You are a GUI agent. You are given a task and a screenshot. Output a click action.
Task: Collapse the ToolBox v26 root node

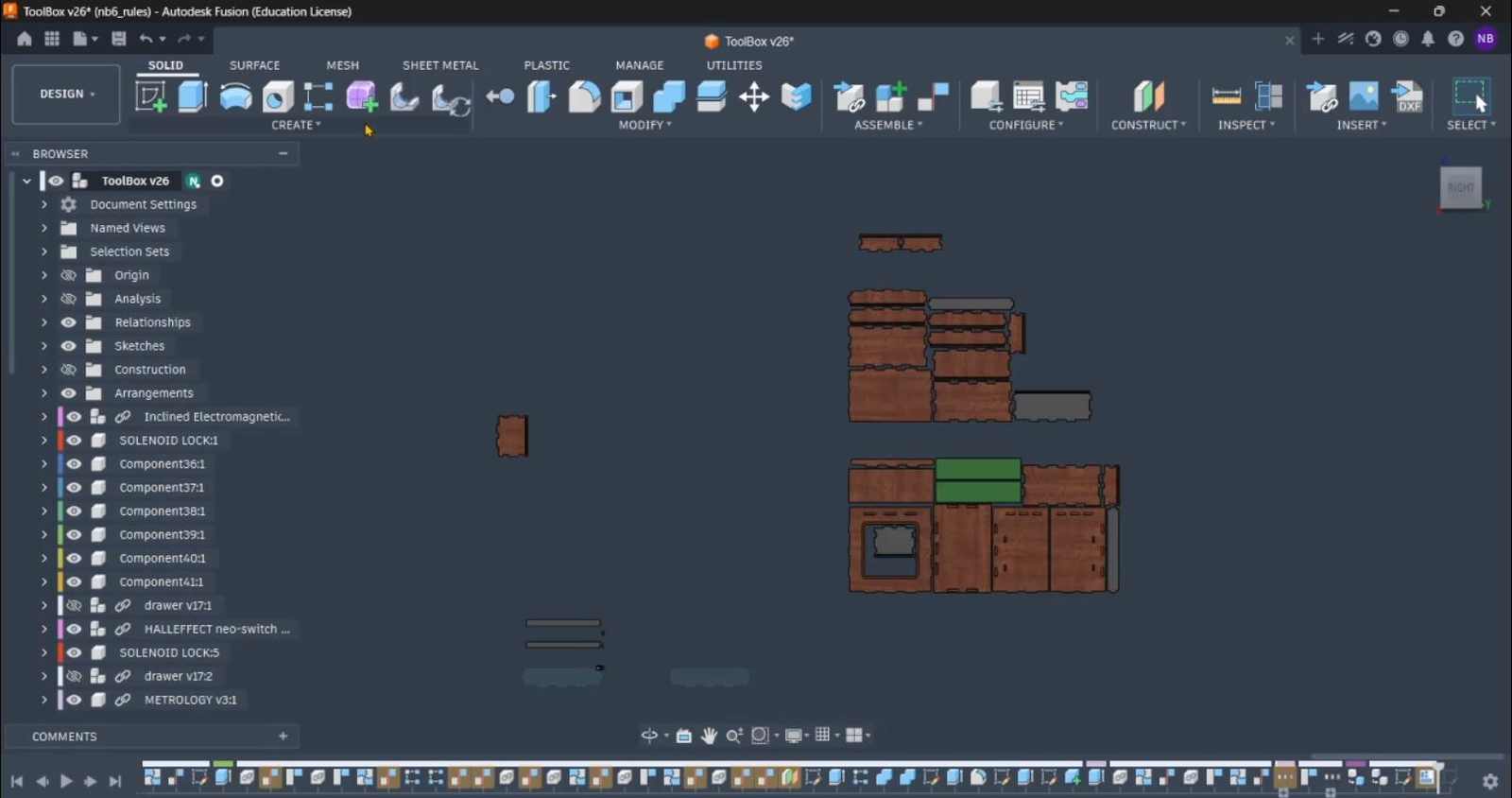[x=26, y=181]
